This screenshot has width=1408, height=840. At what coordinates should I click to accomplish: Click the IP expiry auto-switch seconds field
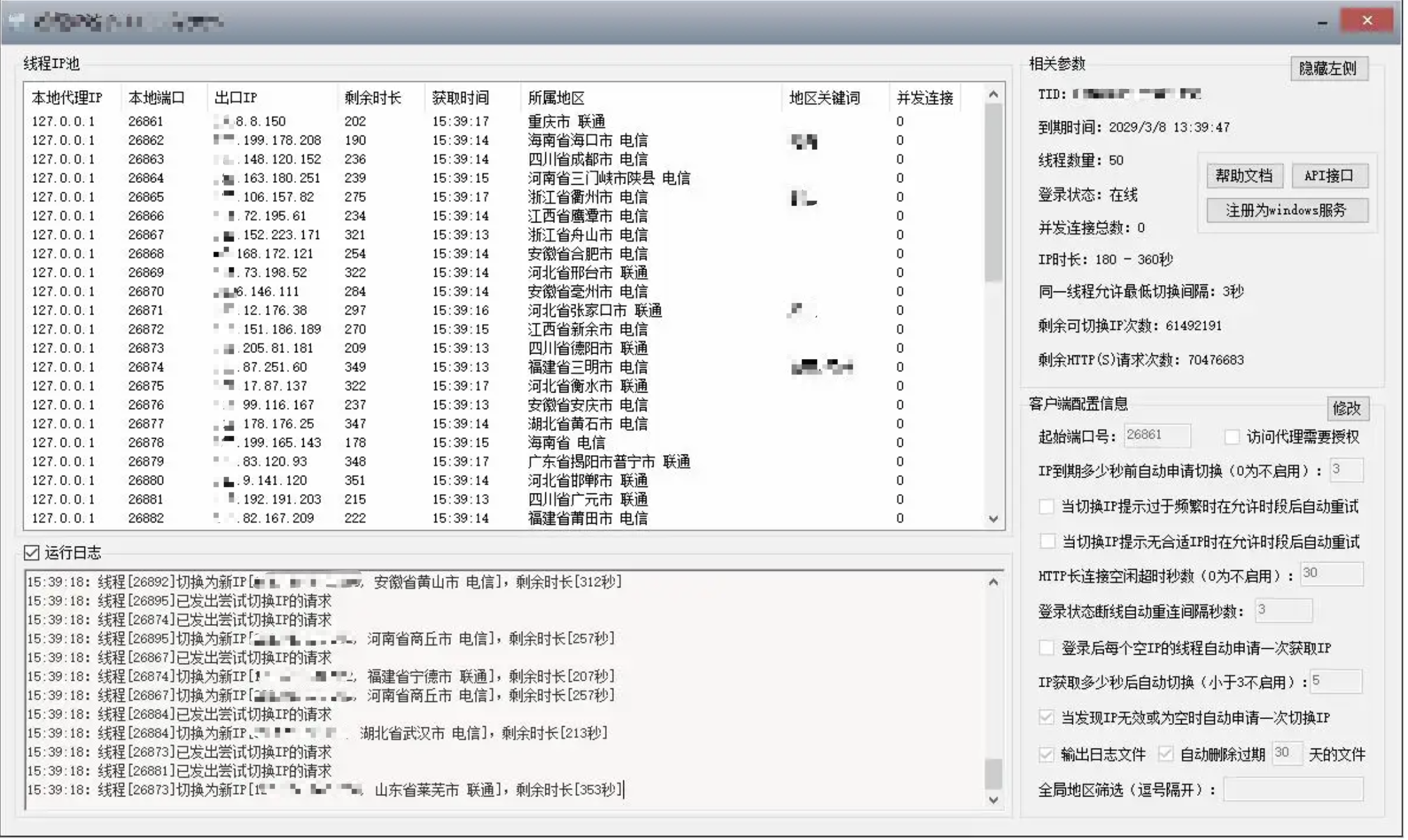(1347, 470)
